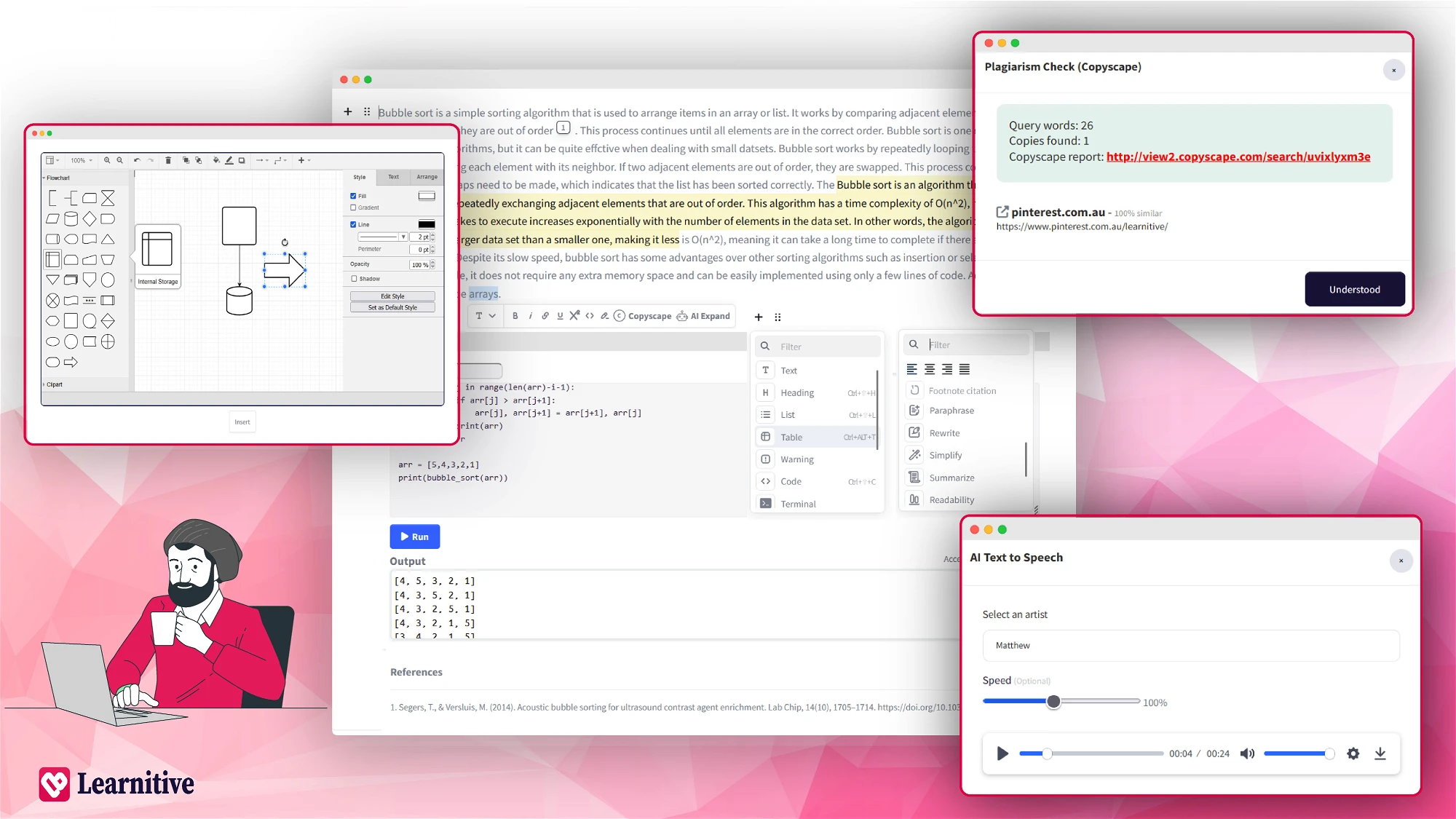The image size is (1456, 819).
Task: Pick the diamond decision shape from Flowchart palette
Action: click(x=90, y=218)
